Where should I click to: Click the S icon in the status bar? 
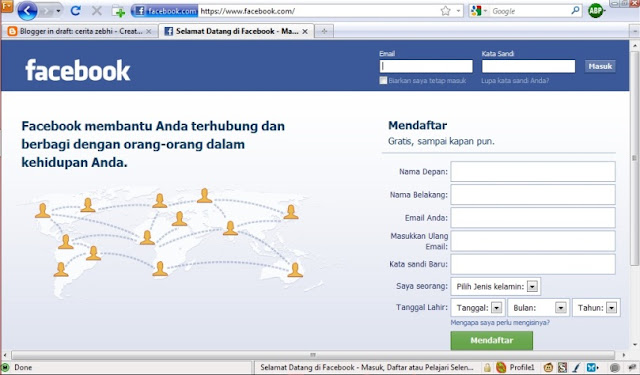[562, 367]
